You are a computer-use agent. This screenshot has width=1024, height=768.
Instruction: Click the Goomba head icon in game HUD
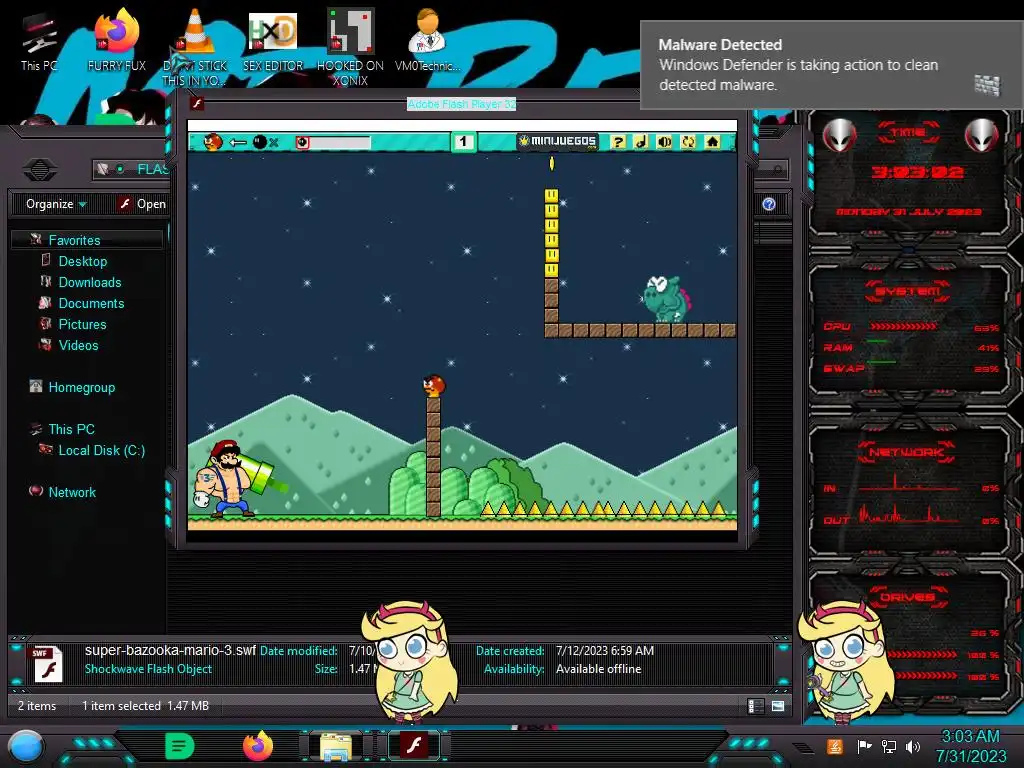(212, 142)
